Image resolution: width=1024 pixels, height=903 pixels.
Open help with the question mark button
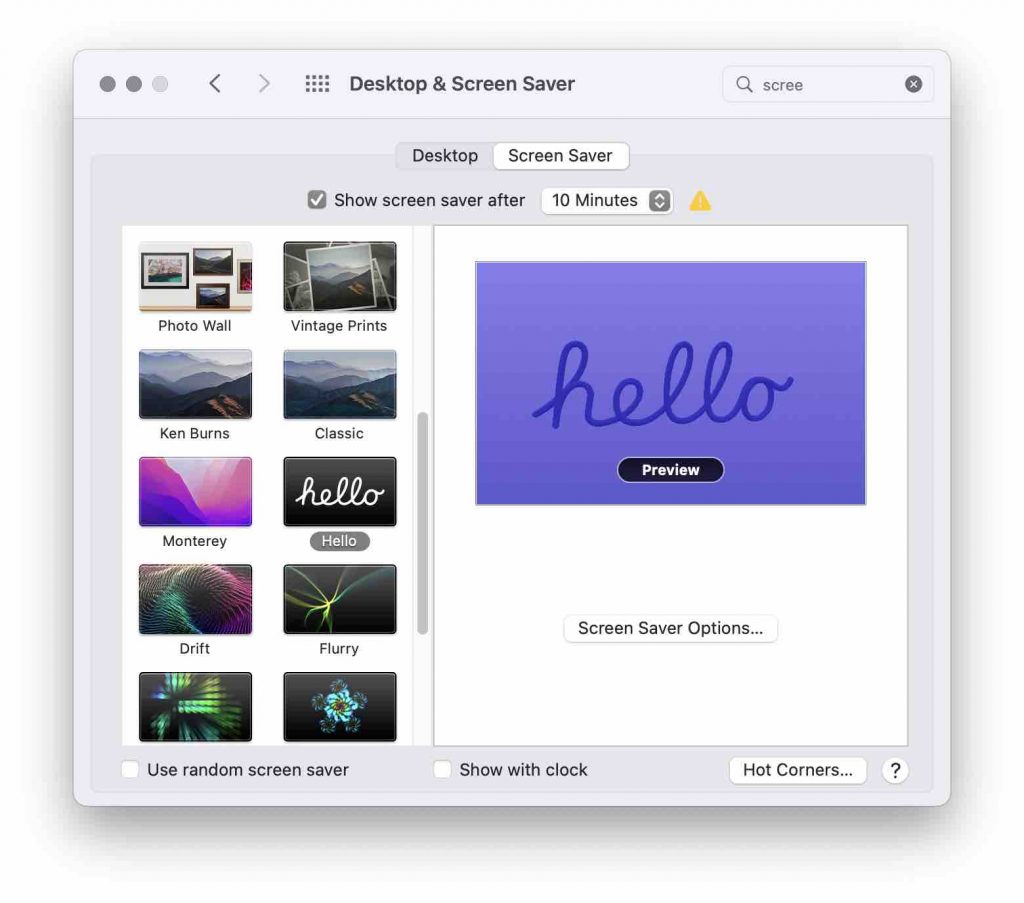(x=895, y=770)
